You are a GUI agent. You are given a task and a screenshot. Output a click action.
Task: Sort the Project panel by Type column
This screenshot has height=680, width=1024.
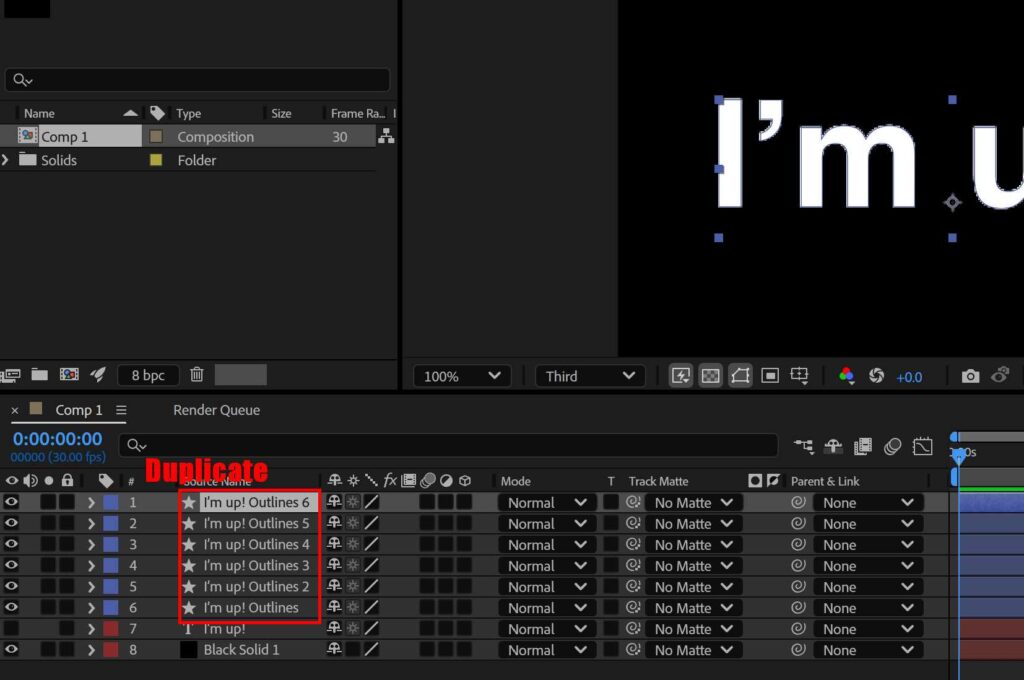(x=189, y=113)
